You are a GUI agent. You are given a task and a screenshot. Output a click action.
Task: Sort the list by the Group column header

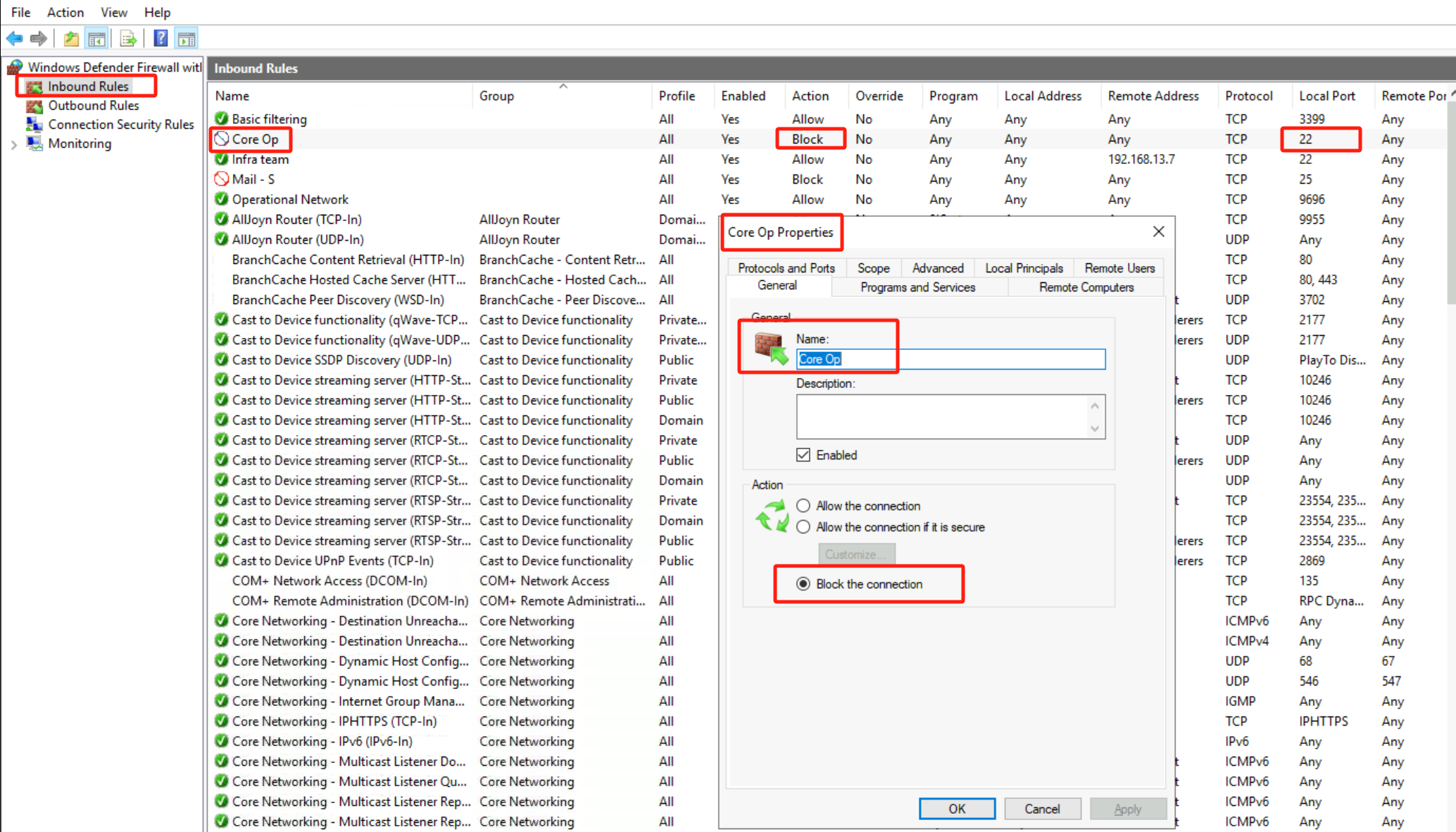coord(496,96)
